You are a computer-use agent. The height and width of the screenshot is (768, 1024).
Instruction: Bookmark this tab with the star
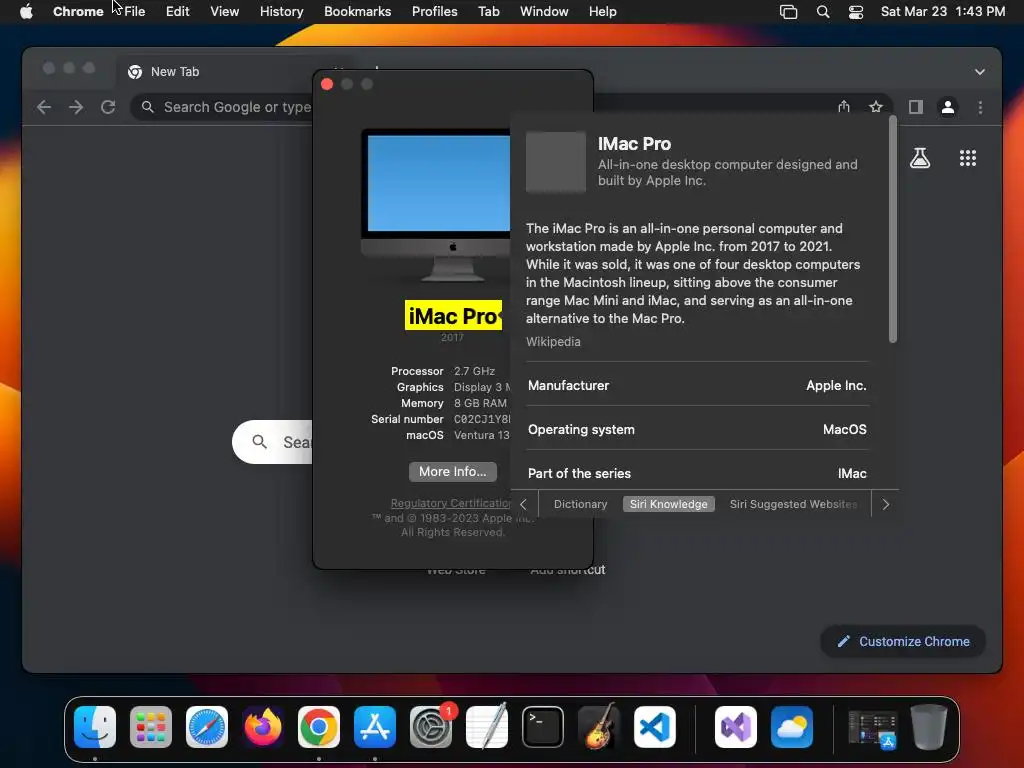click(x=876, y=106)
